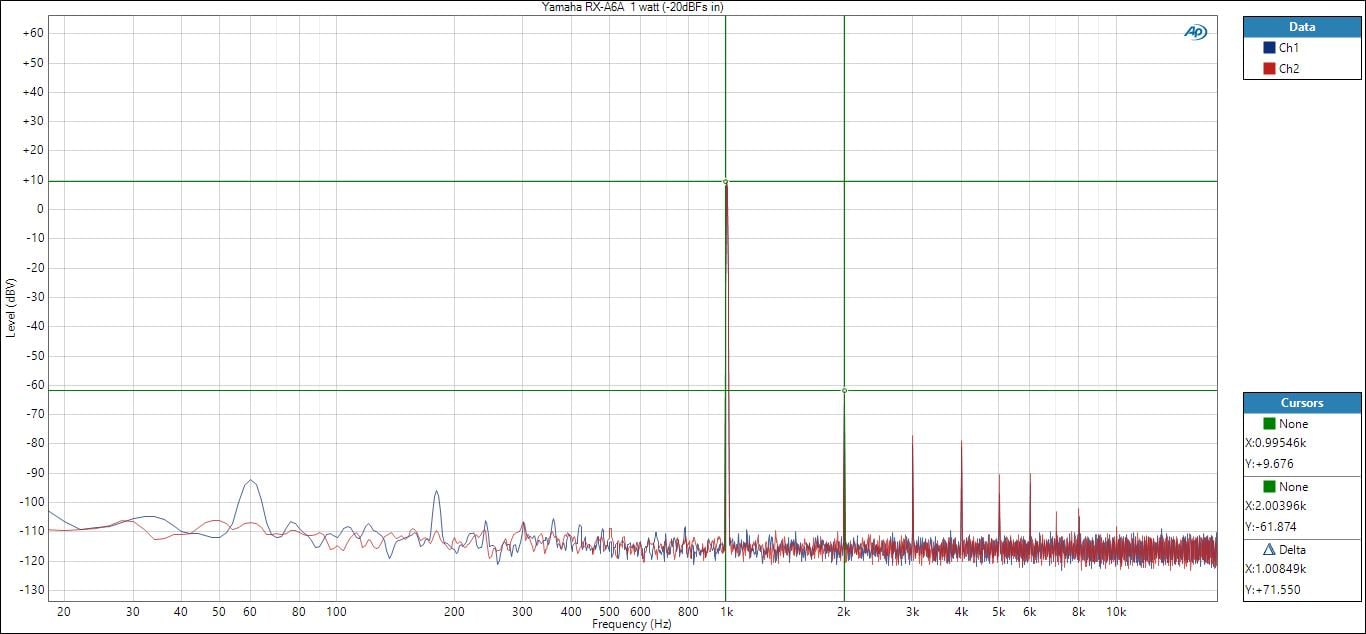Select the X:0.99546k cursor readout
Viewport: 1366px width, 634px height.
click(1276, 443)
